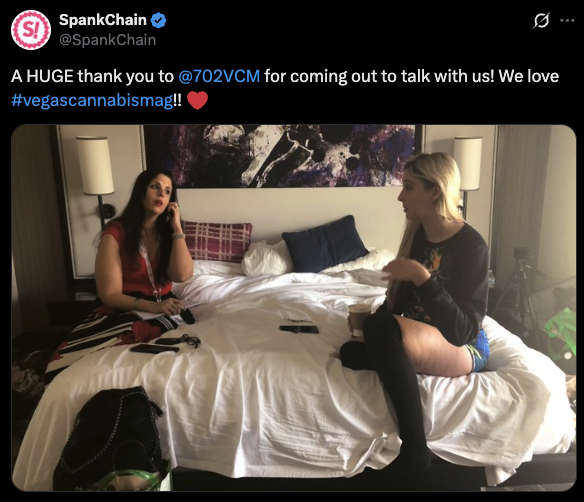Open the SpankChain profile avatar
This screenshot has height=502, width=584.
pyautogui.click(x=31, y=30)
